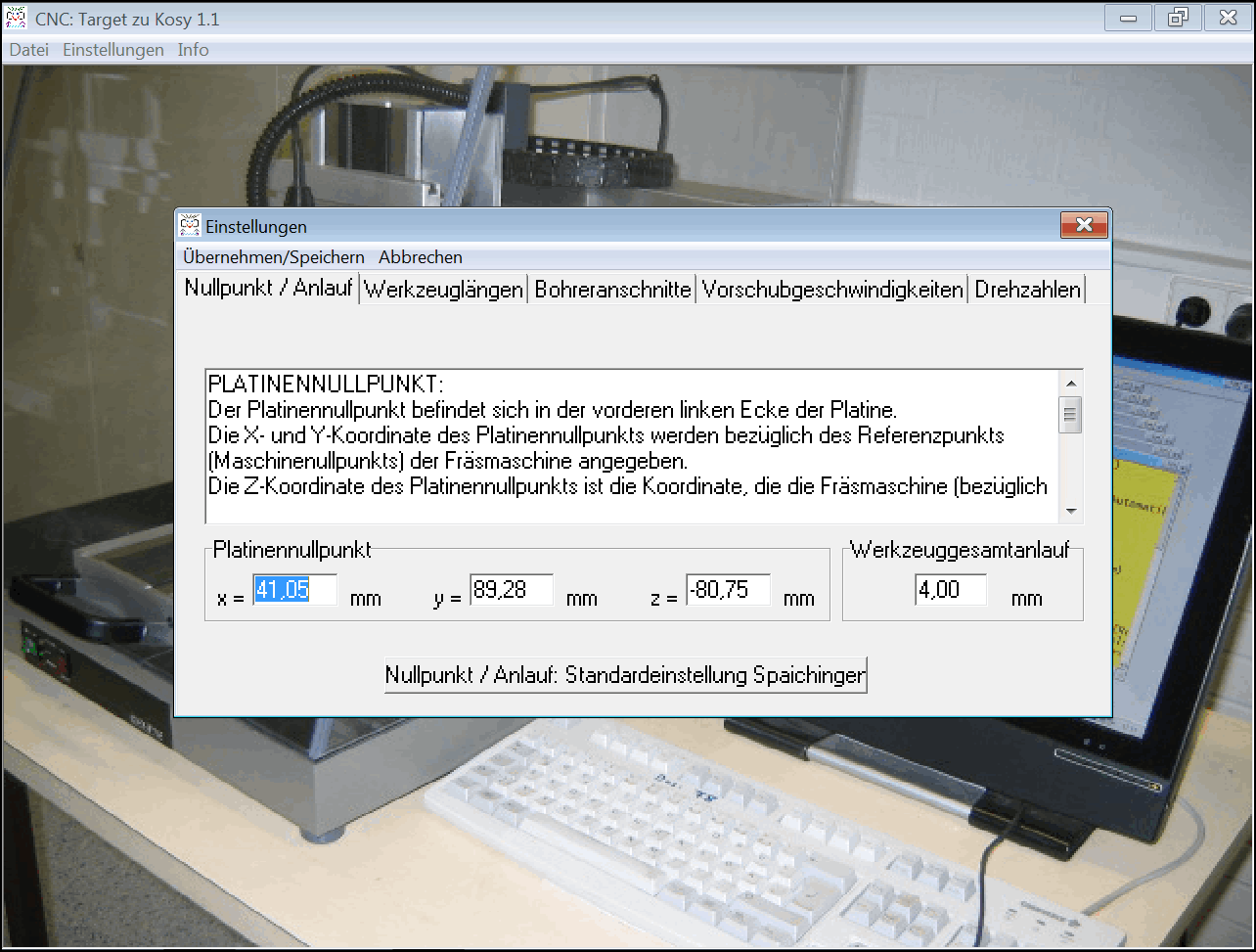Viewport: 1256px width, 952px height.
Task: Click Übernehmen/Speichern in the dialog
Action: tap(274, 257)
